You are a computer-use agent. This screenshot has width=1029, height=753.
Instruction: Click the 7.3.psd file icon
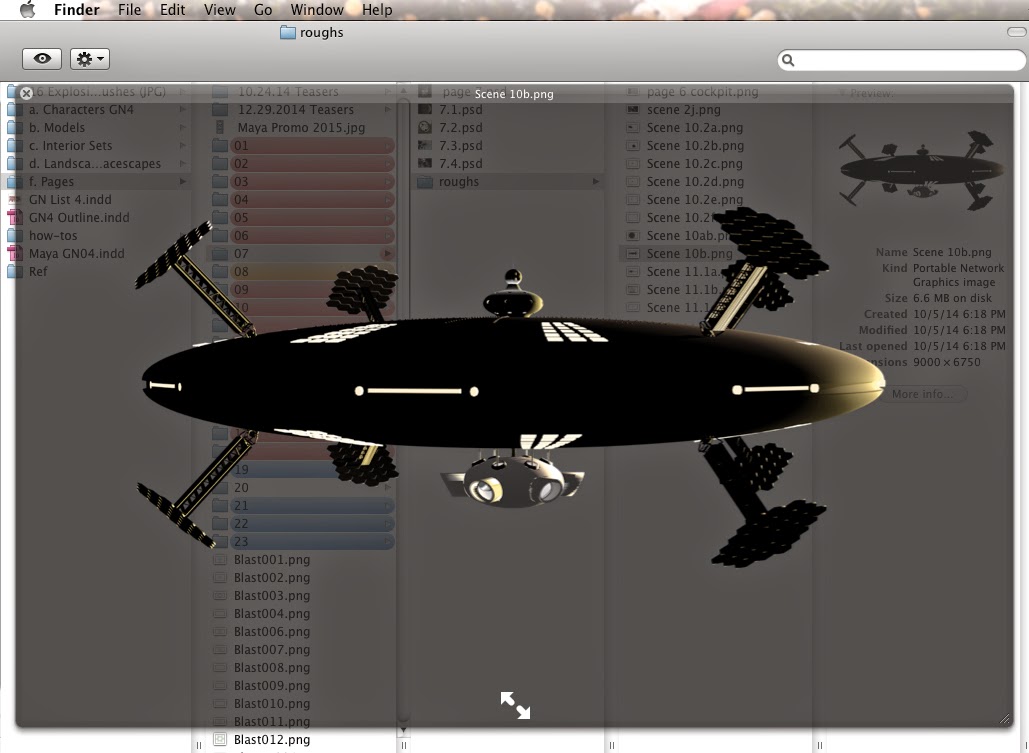click(x=425, y=146)
